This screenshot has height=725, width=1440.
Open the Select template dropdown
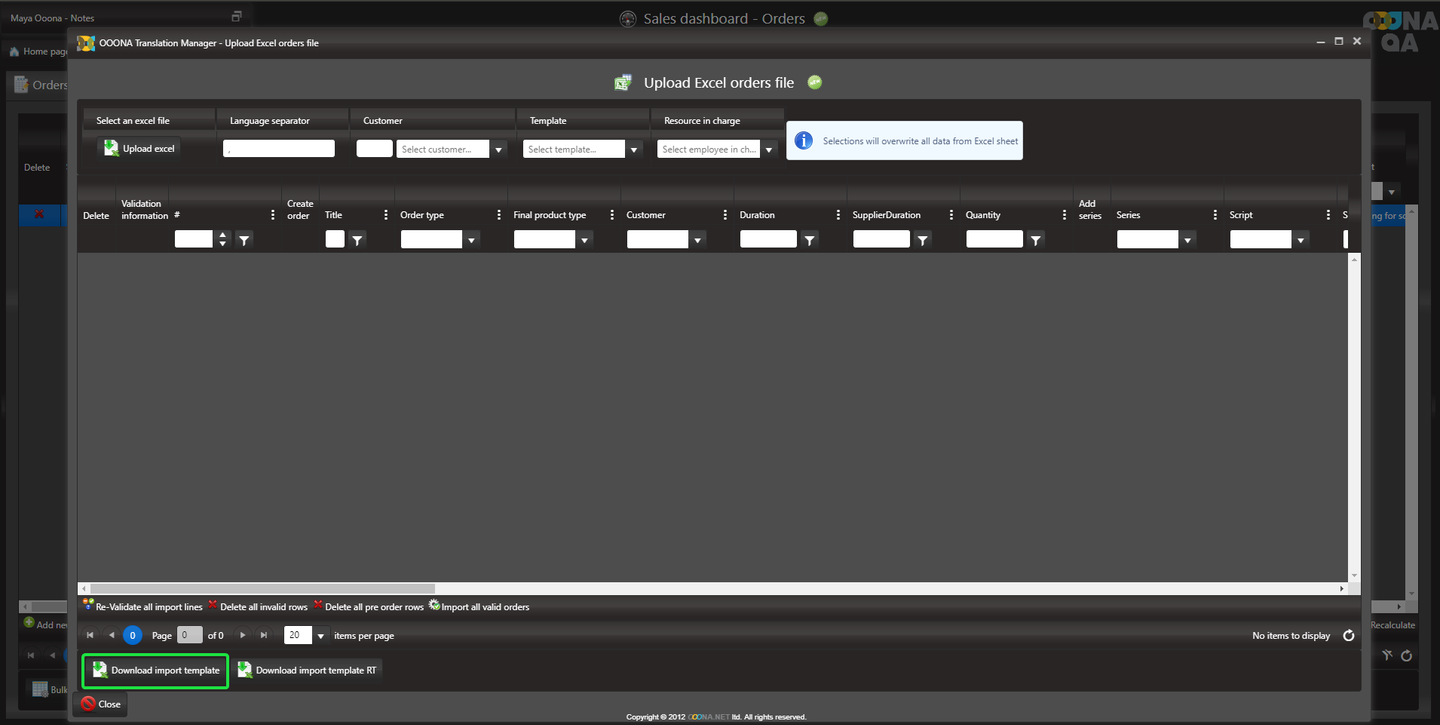pyautogui.click(x=633, y=149)
